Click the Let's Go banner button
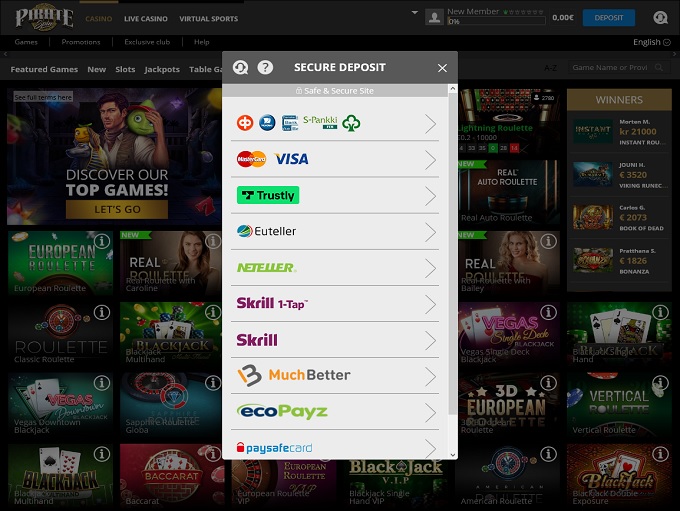The image size is (680, 511). [117, 209]
